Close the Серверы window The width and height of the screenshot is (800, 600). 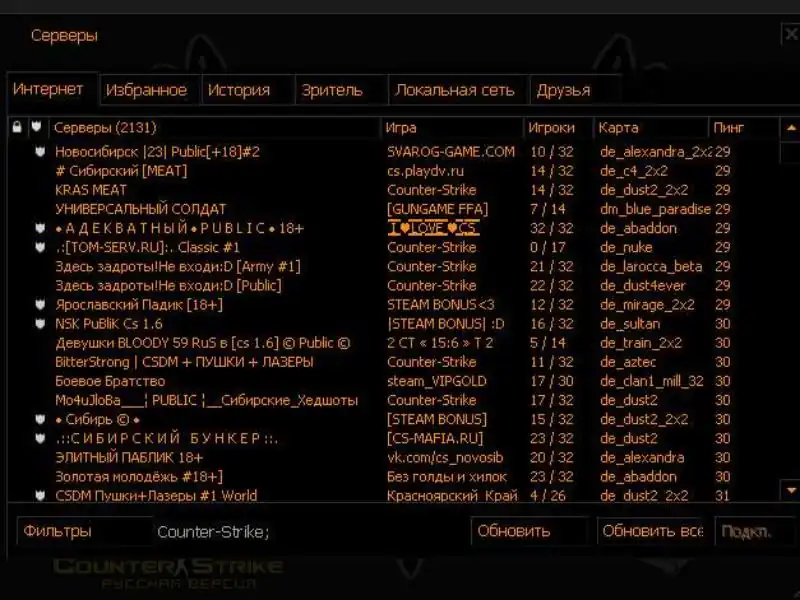tap(791, 35)
